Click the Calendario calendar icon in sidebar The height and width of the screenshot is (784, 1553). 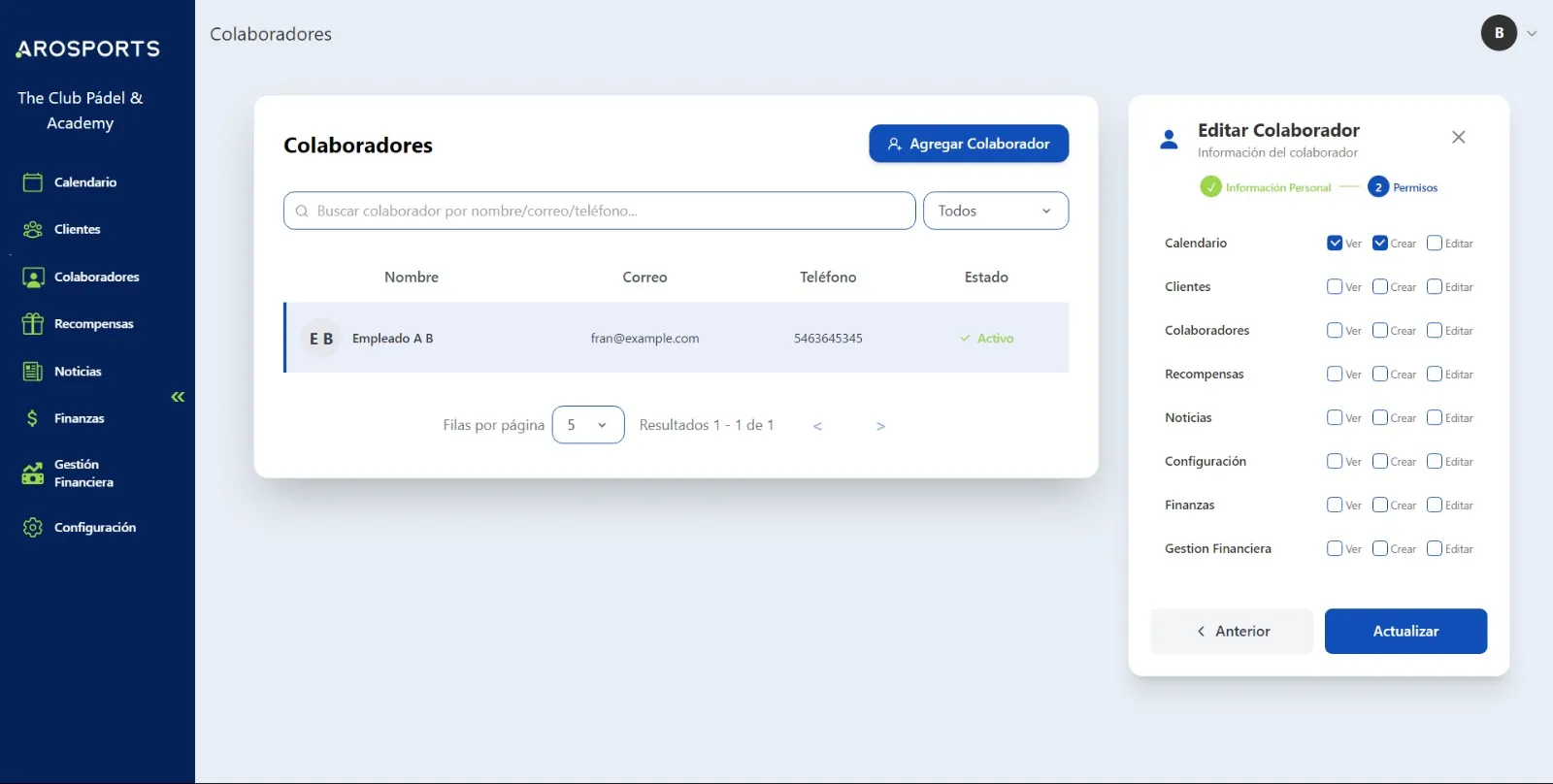[x=33, y=182]
